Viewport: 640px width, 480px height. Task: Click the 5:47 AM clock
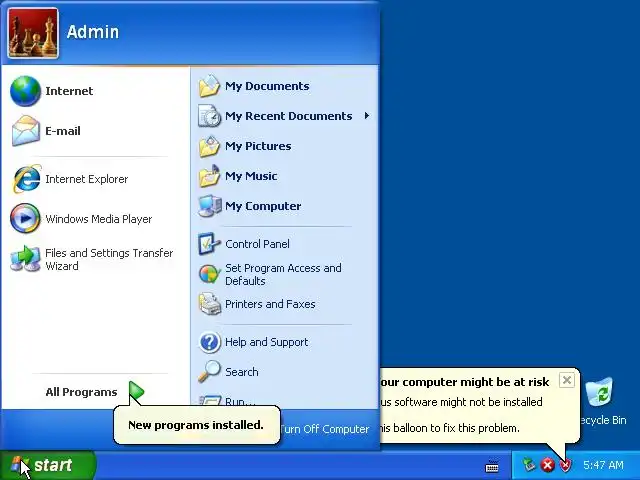pyautogui.click(x=603, y=465)
